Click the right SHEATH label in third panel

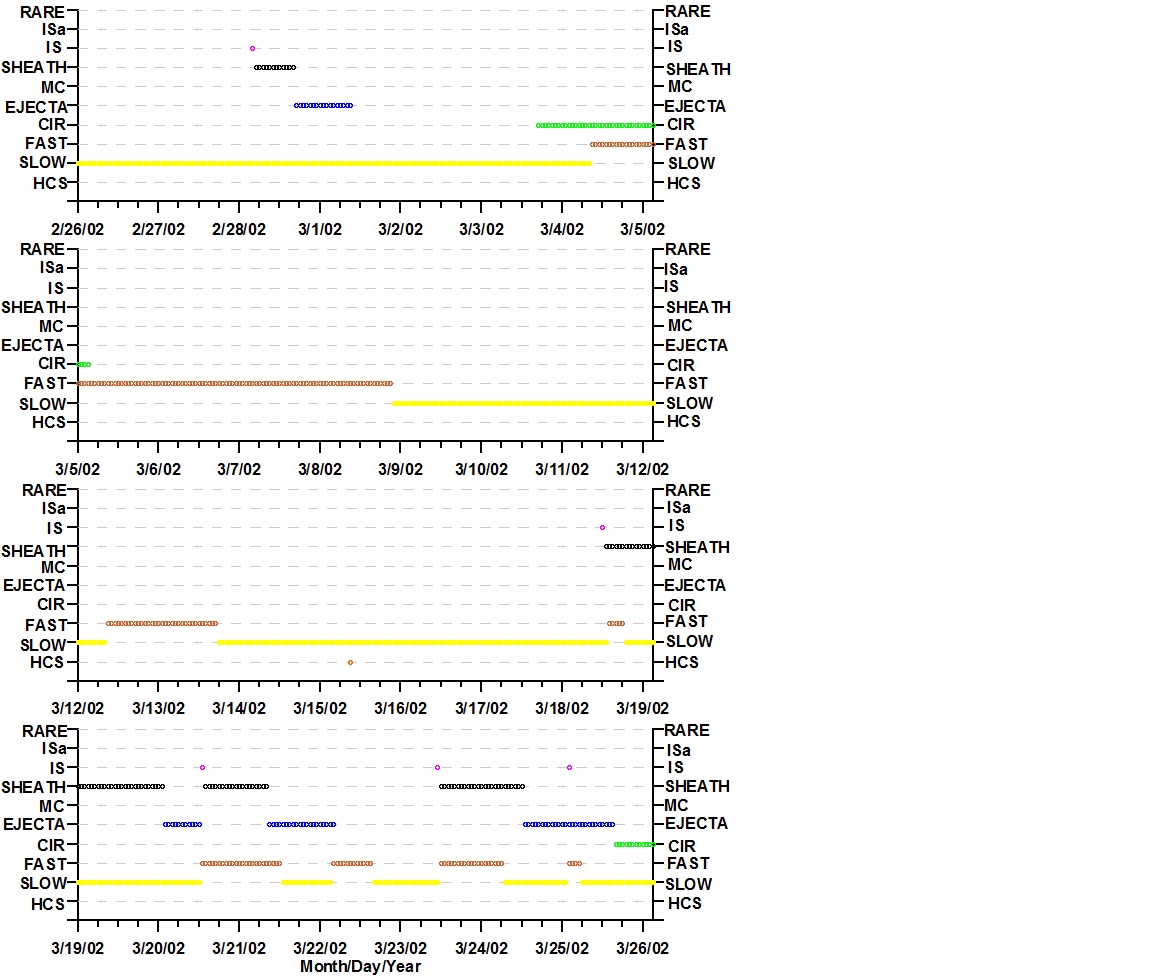pos(698,548)
